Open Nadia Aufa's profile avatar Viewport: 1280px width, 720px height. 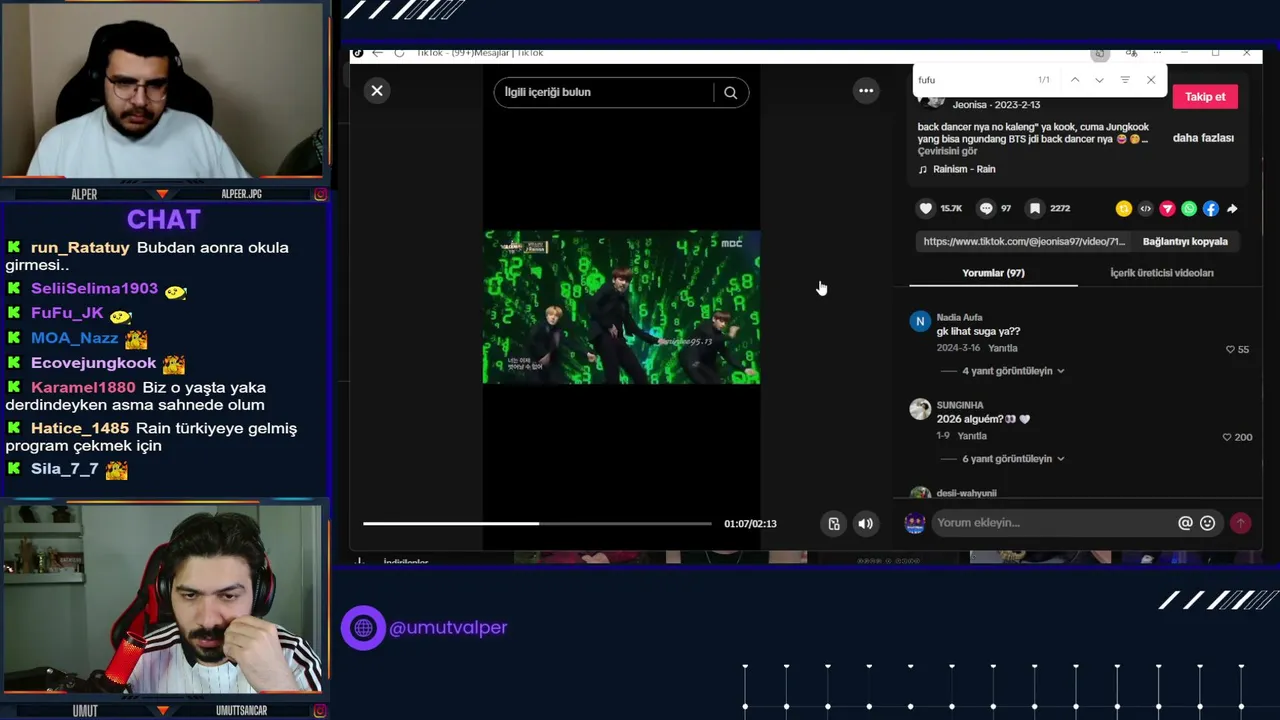[x=920, y=321]
